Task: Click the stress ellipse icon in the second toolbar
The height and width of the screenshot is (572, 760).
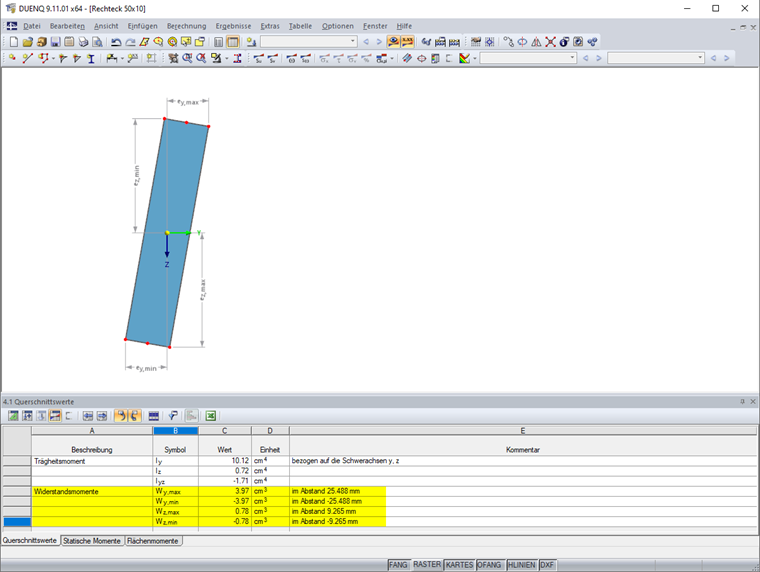Action: 422,59
